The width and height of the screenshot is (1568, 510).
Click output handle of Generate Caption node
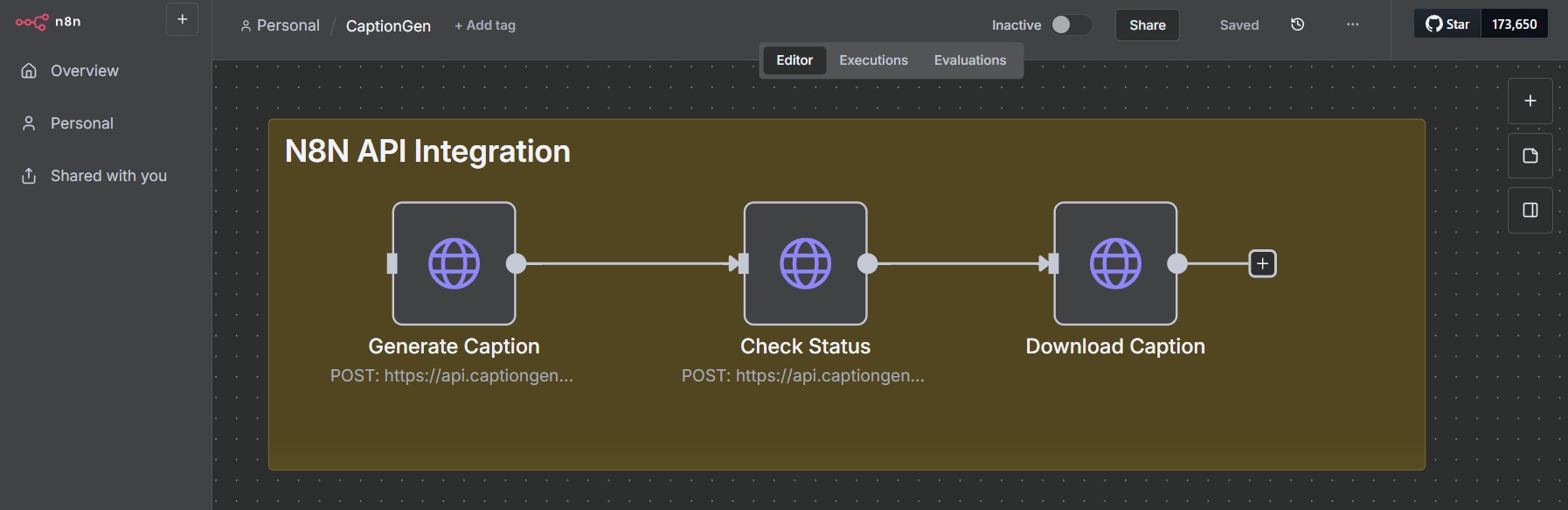click(x=517, y=263)
